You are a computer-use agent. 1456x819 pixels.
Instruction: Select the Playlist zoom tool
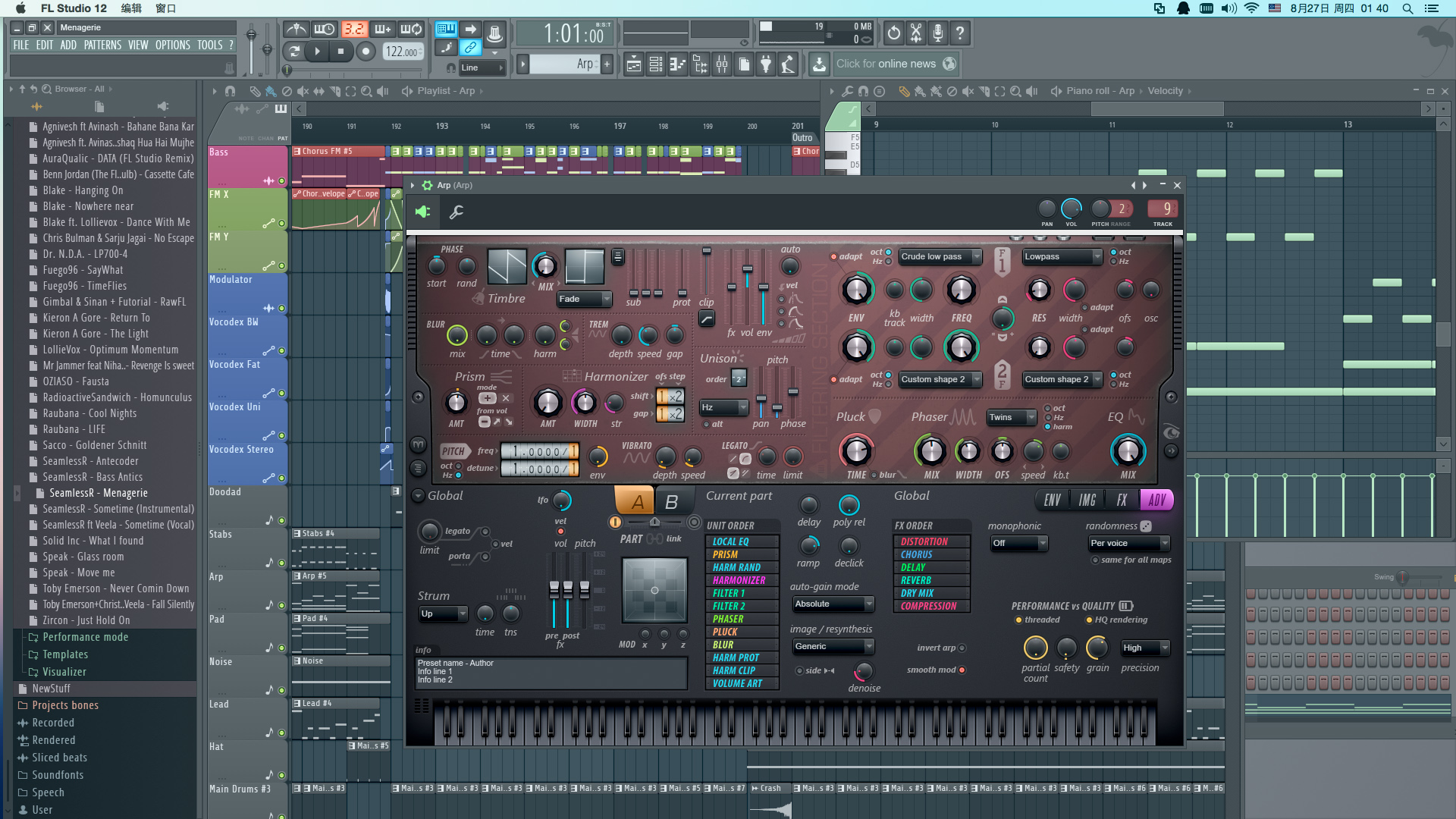366,91
